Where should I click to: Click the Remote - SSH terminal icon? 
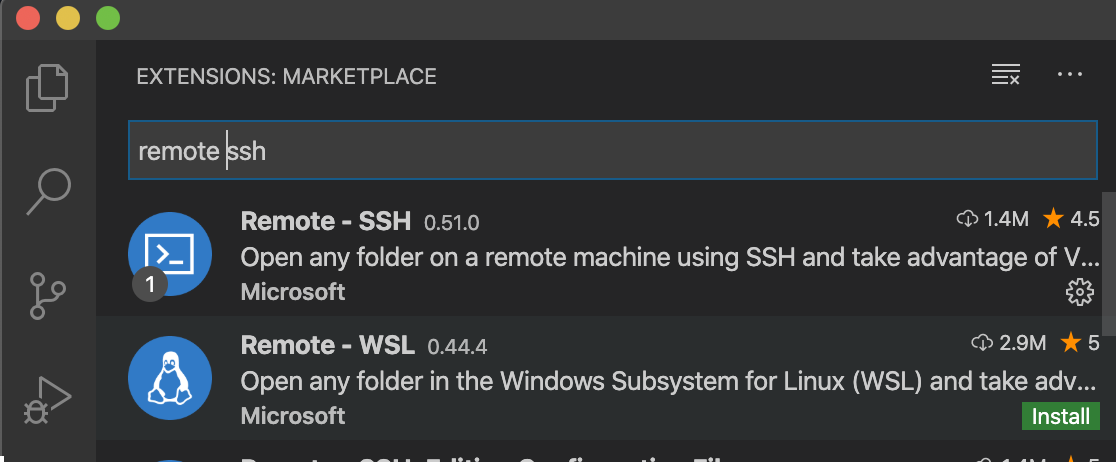point(170,254)
